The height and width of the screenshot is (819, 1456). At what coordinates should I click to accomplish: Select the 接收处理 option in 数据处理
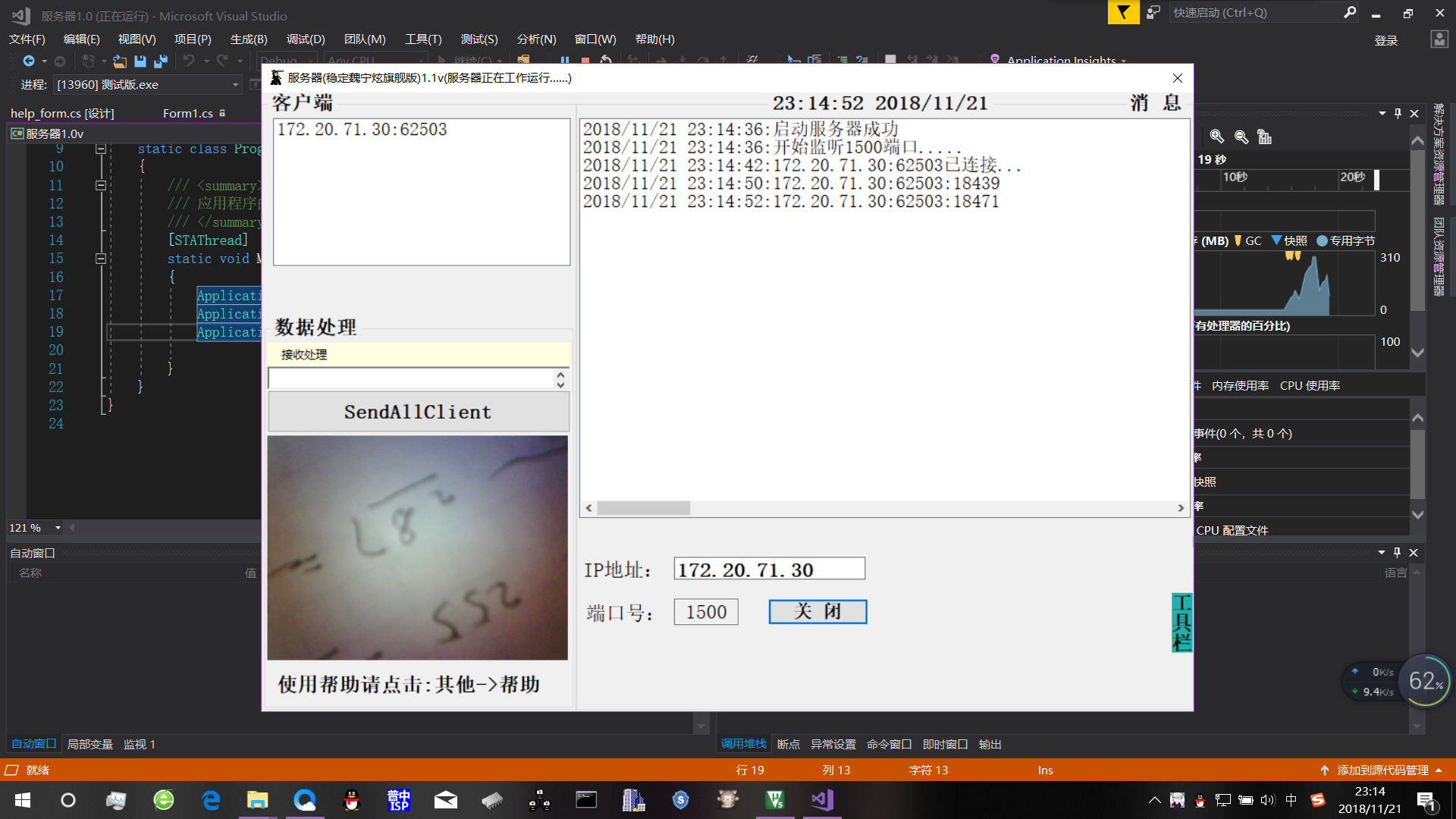point(303,354)
